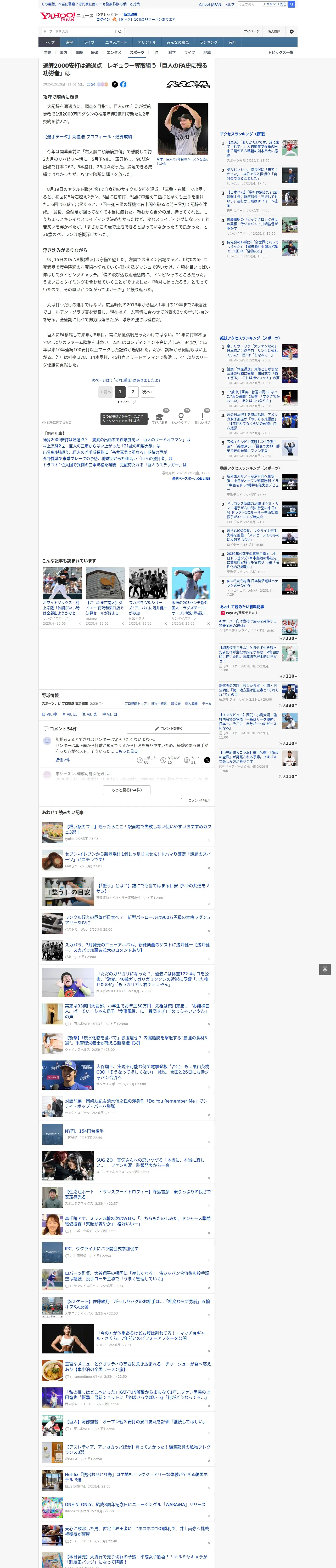Click the 次へ pagination button
336x1568 pixels.
pos(148,392)
